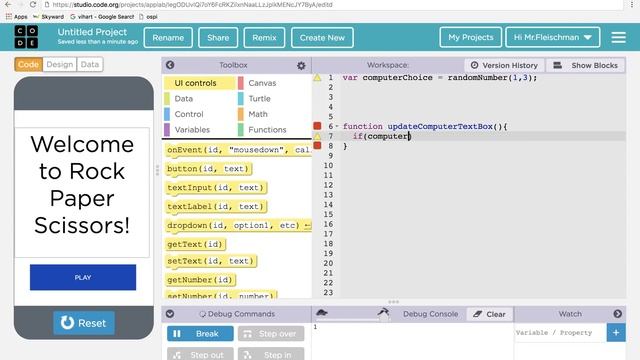
Task: Open the ospi bookmark
Action: (148, 17)
